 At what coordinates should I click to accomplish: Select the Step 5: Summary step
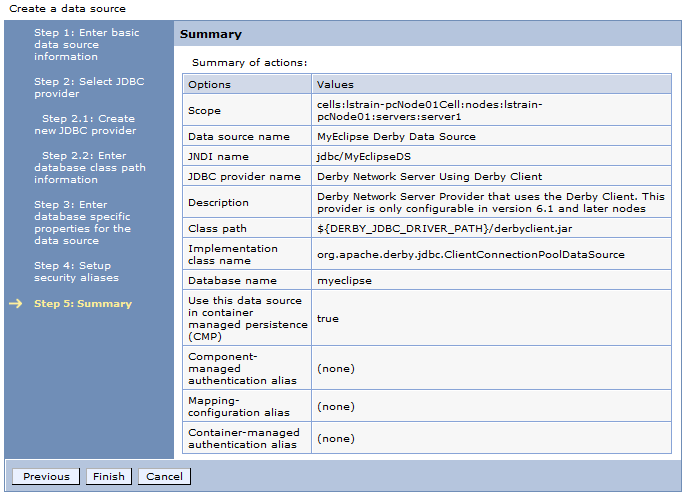[x=83, y=304]
